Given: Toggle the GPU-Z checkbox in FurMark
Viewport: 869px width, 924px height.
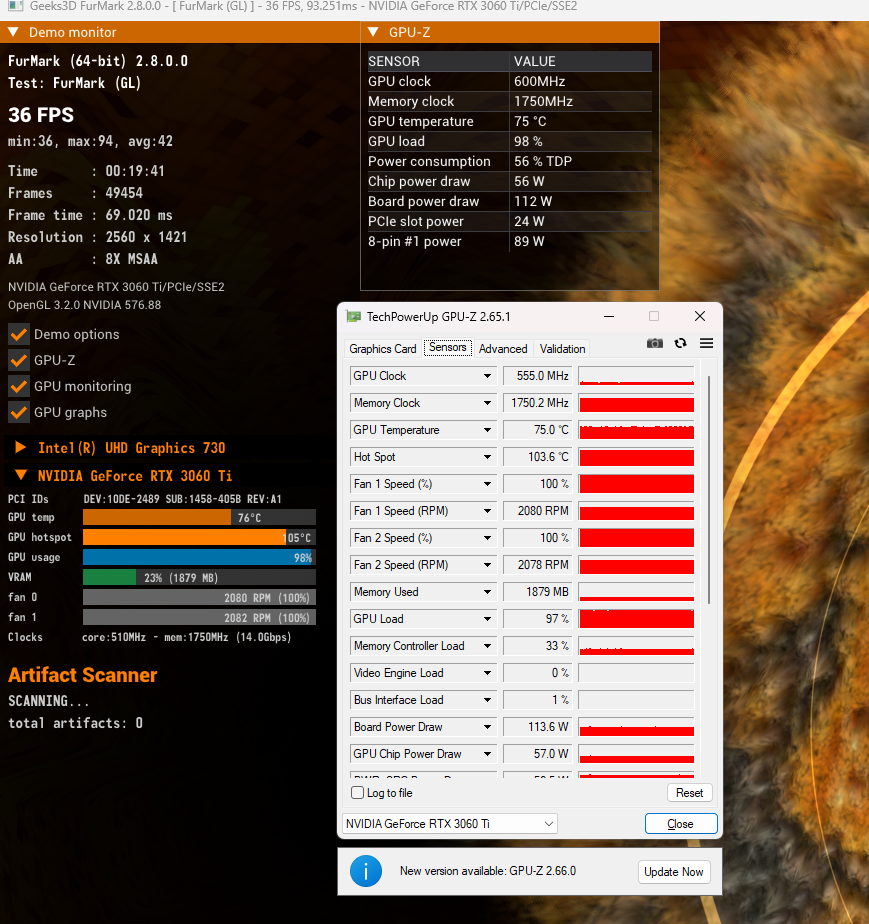Looking at the screenshot, I should pyautogui.click(x=19, y=360).
